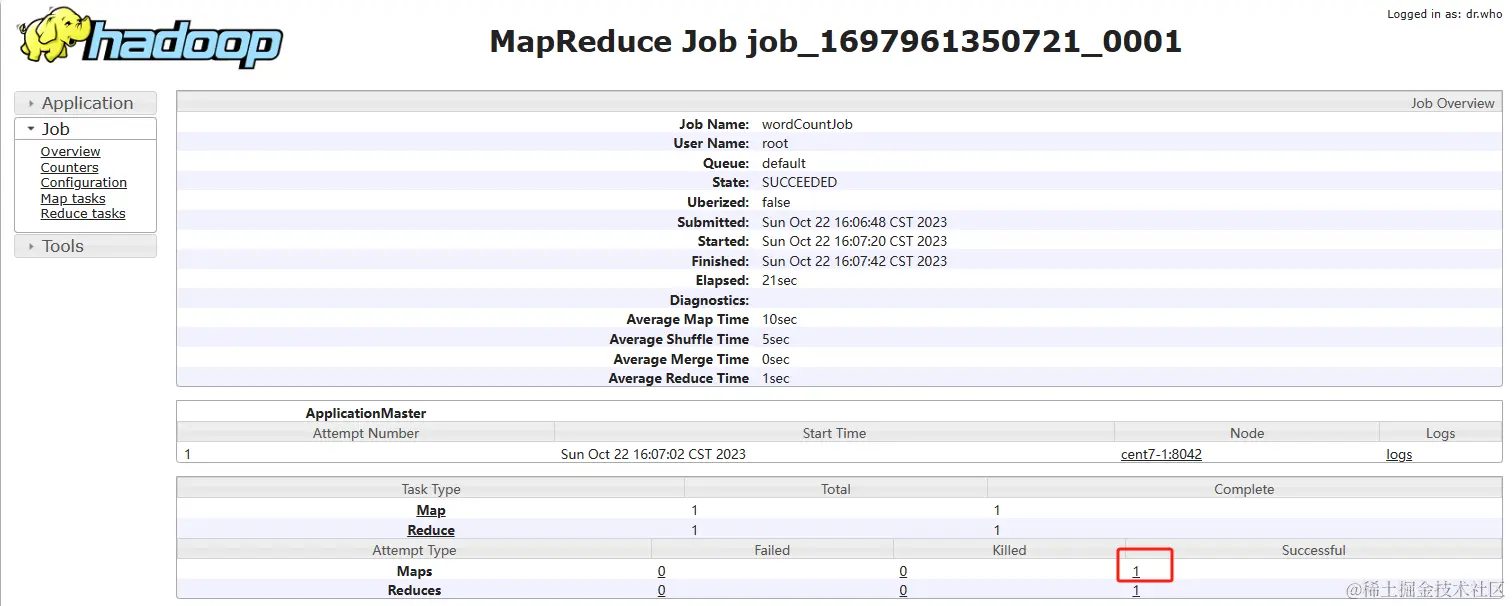Click the Attempt Number column header
The width and height of the screenshot is (1512, 606).
pyautogui.click(x=366, y=433)
